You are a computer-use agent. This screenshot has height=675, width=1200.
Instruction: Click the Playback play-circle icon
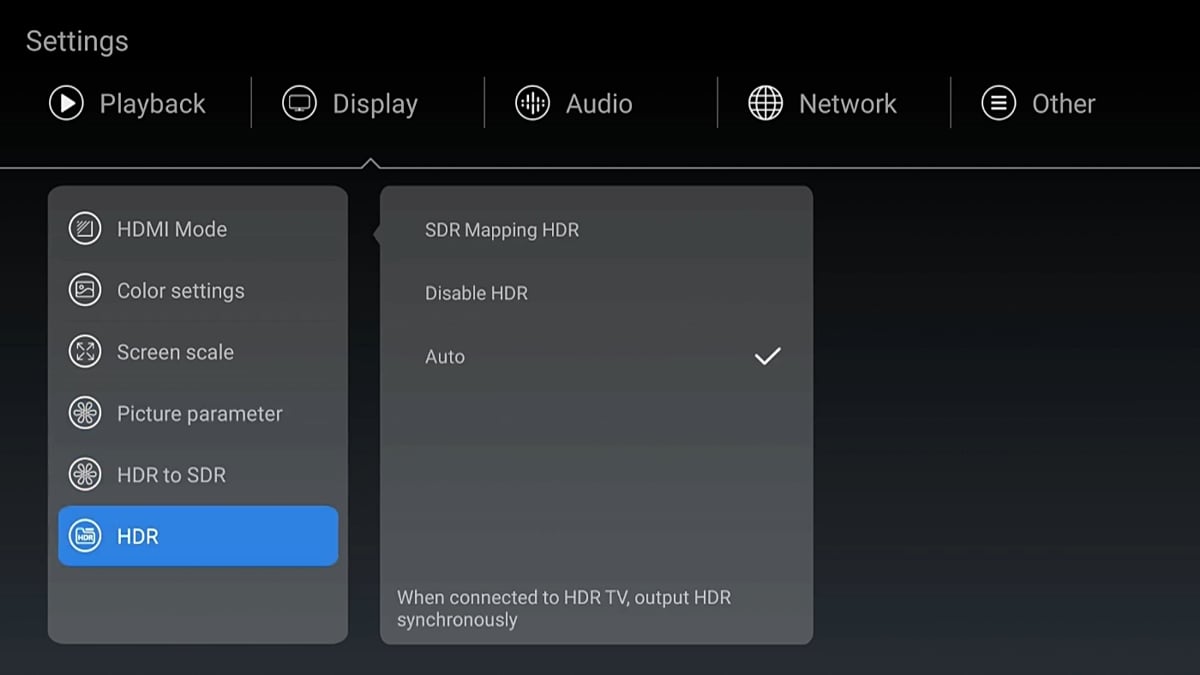click(66, 103)
